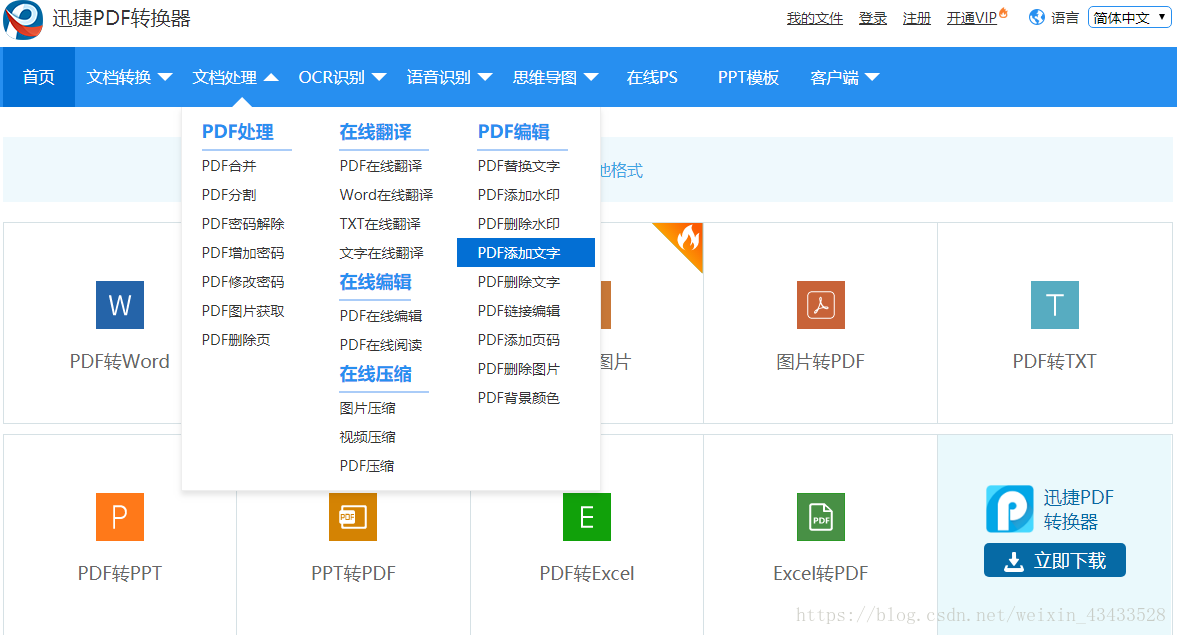Click the red 图片转PDF icon

tap(820, 305)
